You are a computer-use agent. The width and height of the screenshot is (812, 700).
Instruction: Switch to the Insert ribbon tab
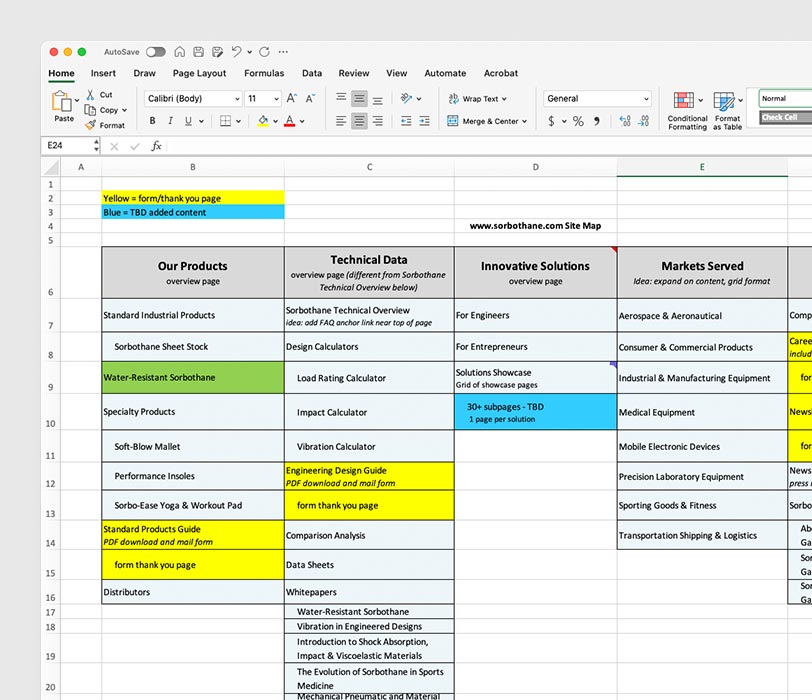pyautogui.click(x=103, y=73)
